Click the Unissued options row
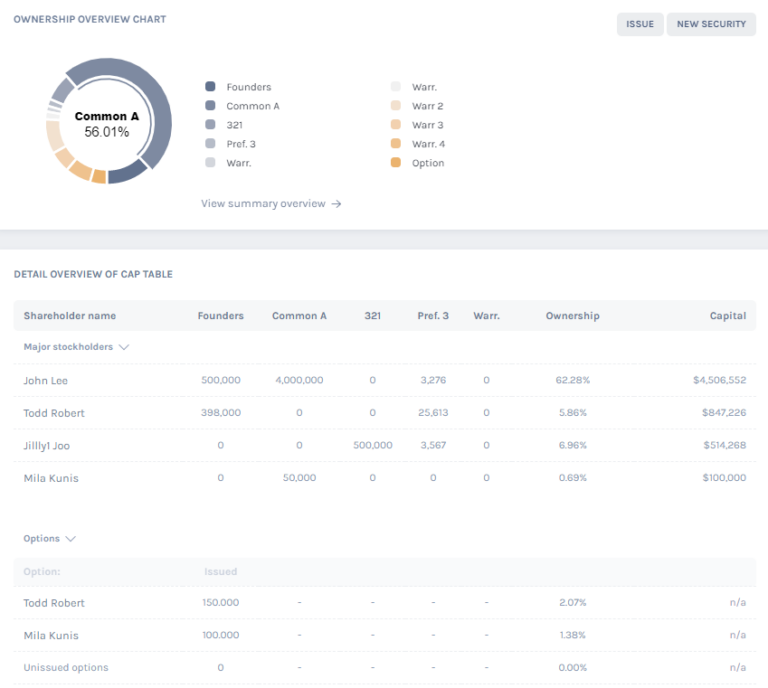The width and height of the screenshot is (768, 688). [66, 668]
